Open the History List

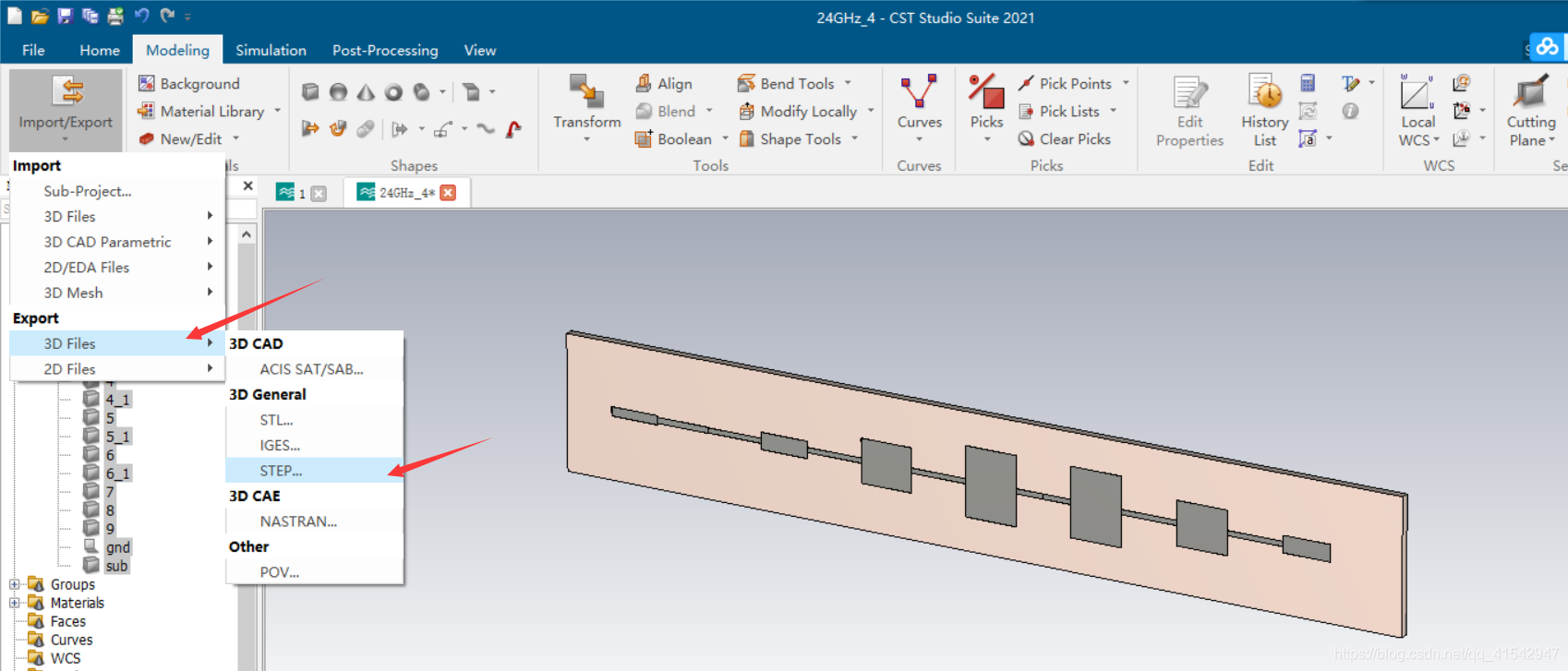click(x=1265, y=111)
